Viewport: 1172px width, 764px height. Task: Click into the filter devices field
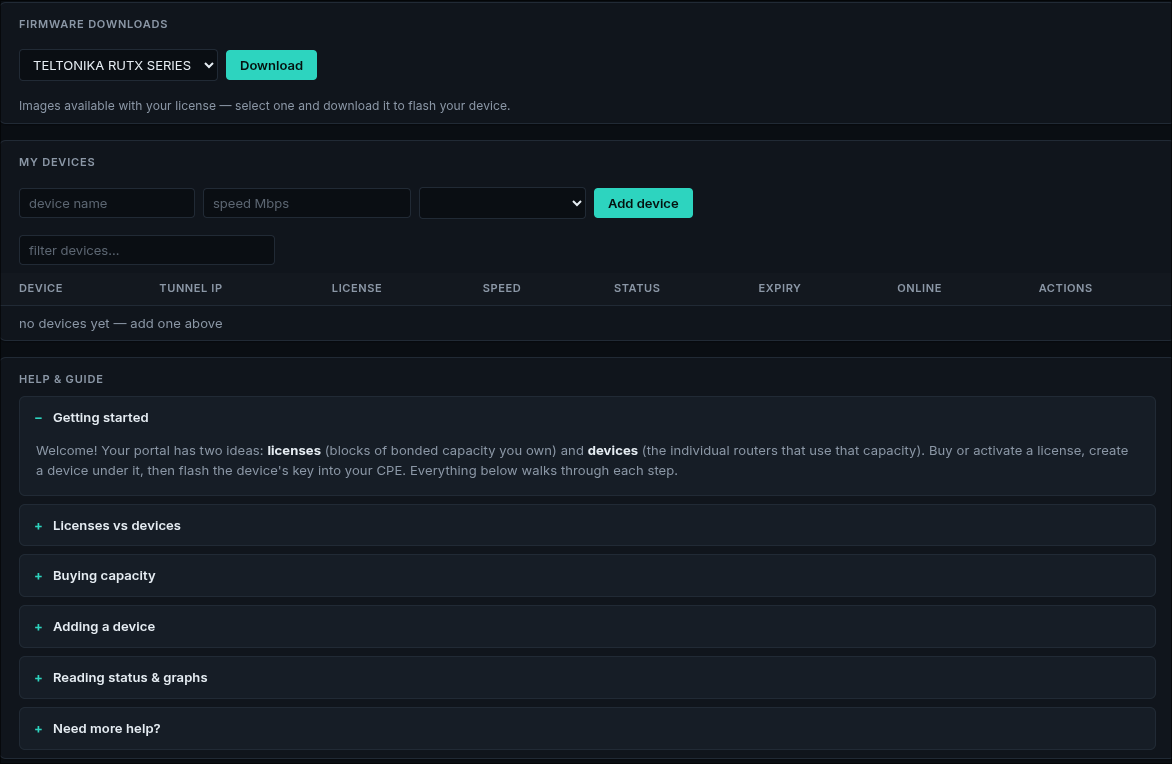coord(146,250)
